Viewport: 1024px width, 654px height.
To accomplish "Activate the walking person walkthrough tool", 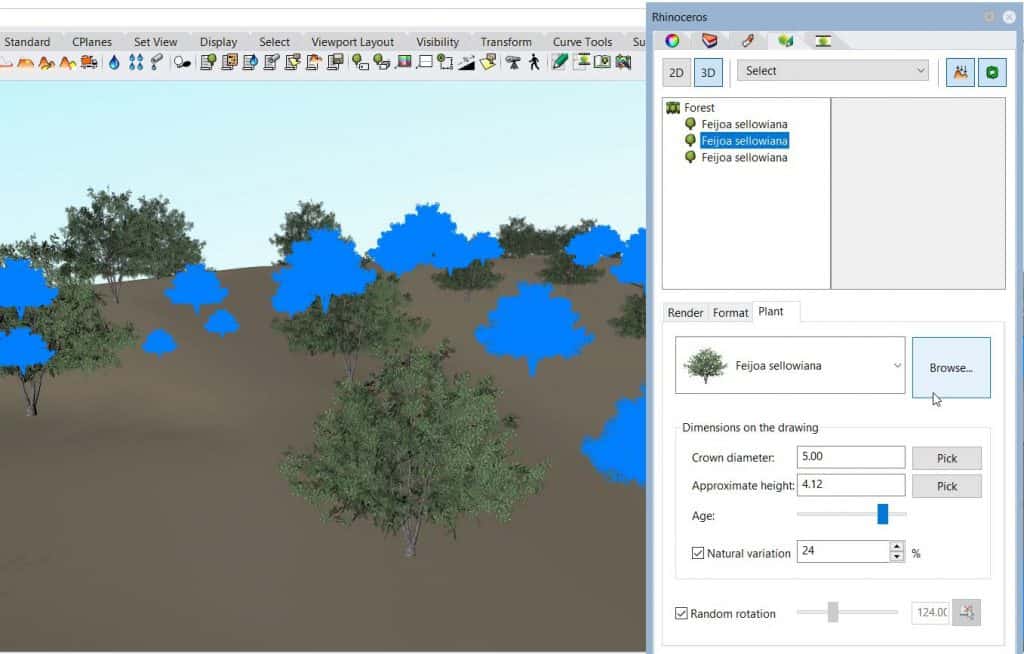I will (x=534, y=62).
